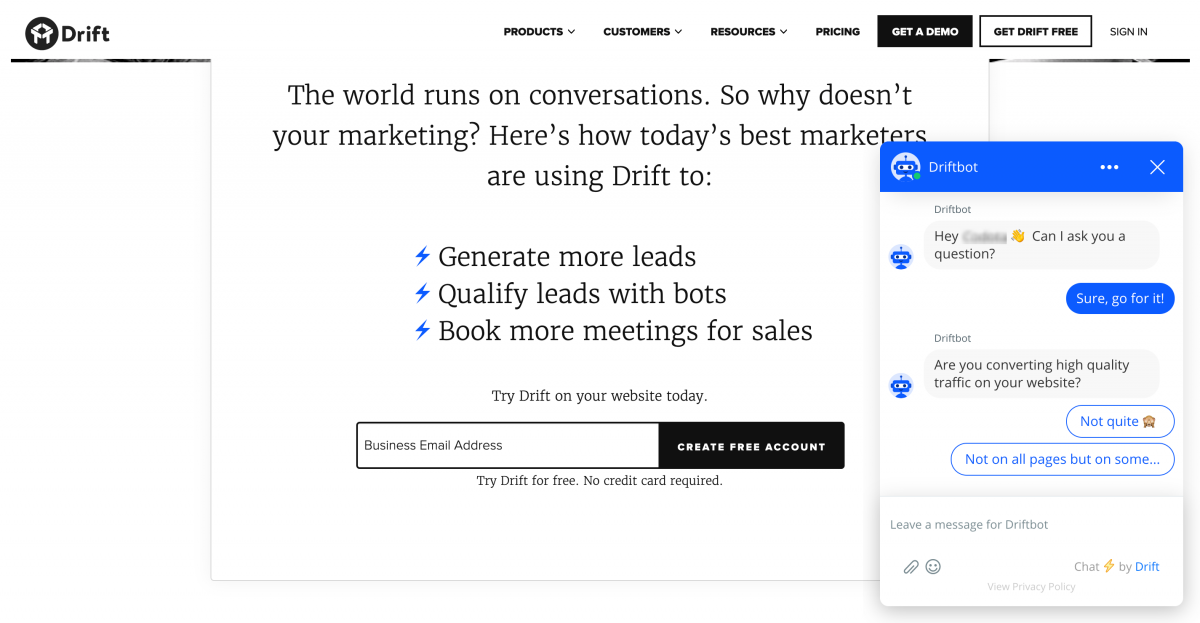Focus the Business Email Address field

tap(507, 446)
